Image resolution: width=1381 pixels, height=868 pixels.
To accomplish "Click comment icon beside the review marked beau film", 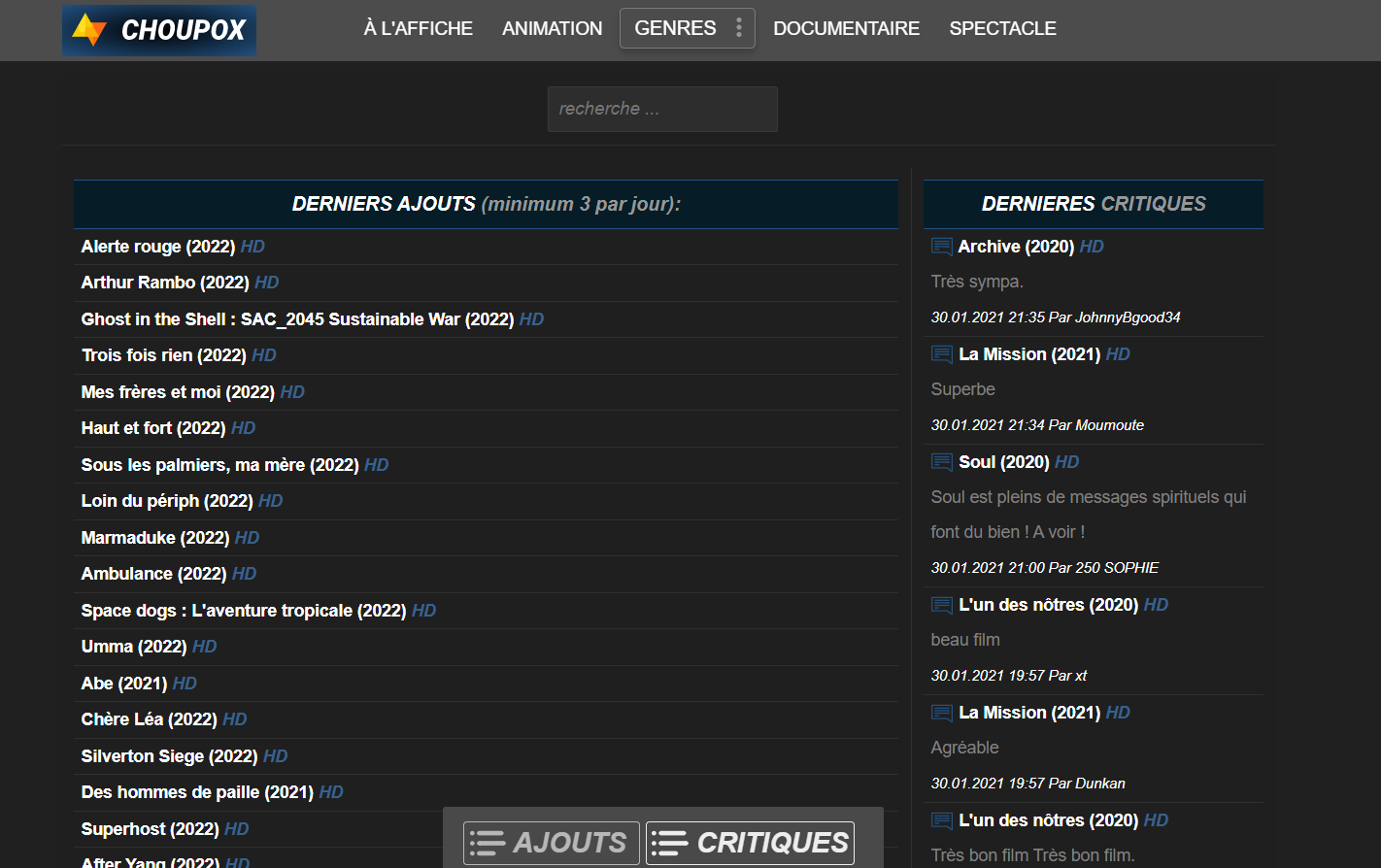I will (x=942, y=605).
